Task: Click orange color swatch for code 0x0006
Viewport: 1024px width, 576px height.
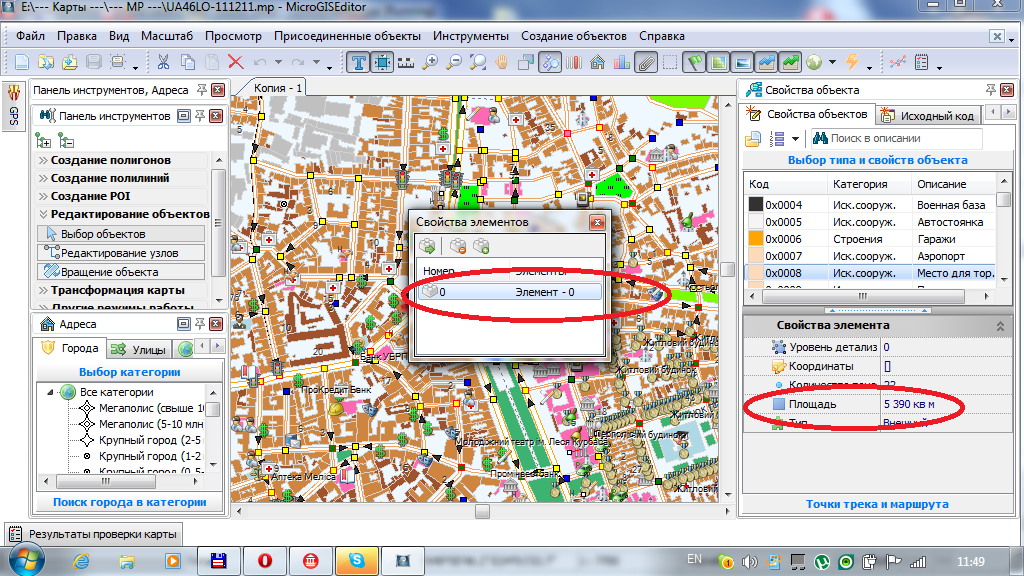Action: point(756,239)
